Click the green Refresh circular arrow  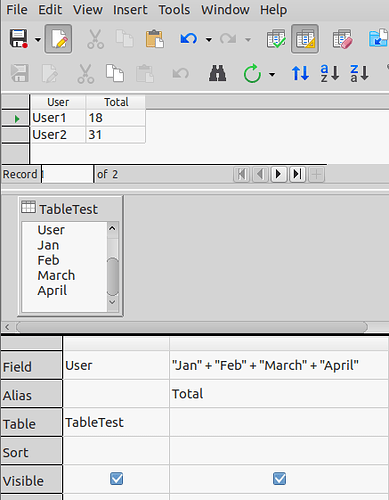coord(252,73)
